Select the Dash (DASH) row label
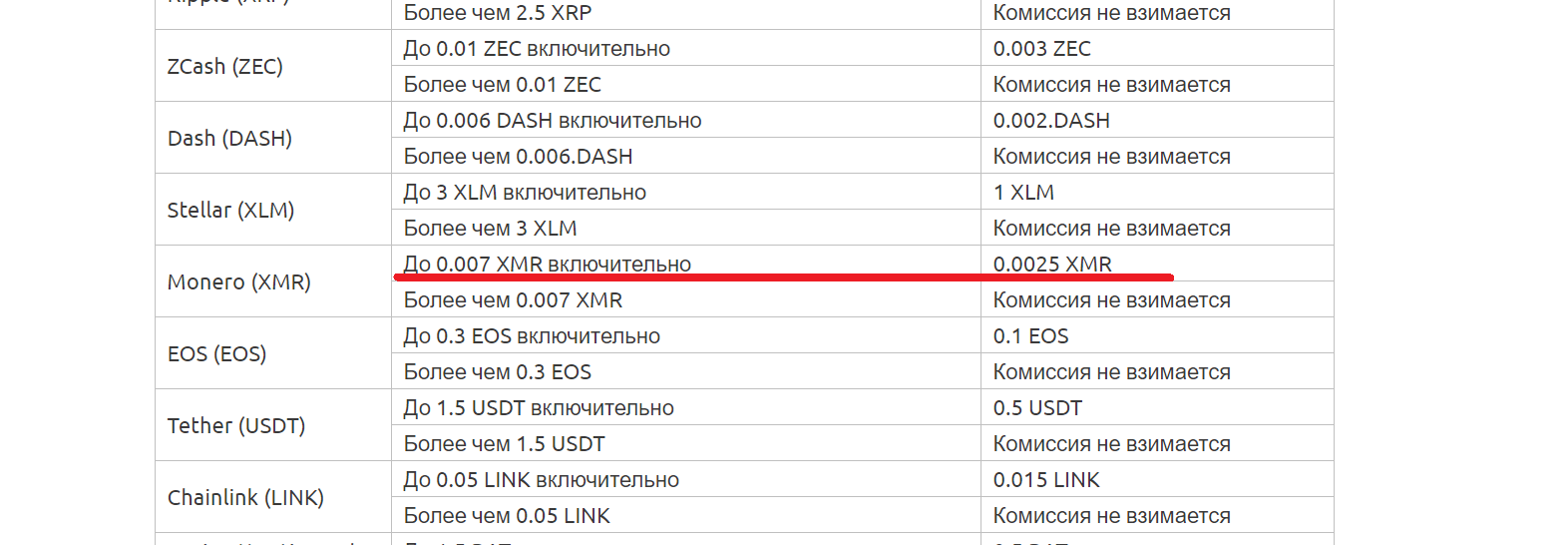The image size is (1568, 545). tap(229, 138)
